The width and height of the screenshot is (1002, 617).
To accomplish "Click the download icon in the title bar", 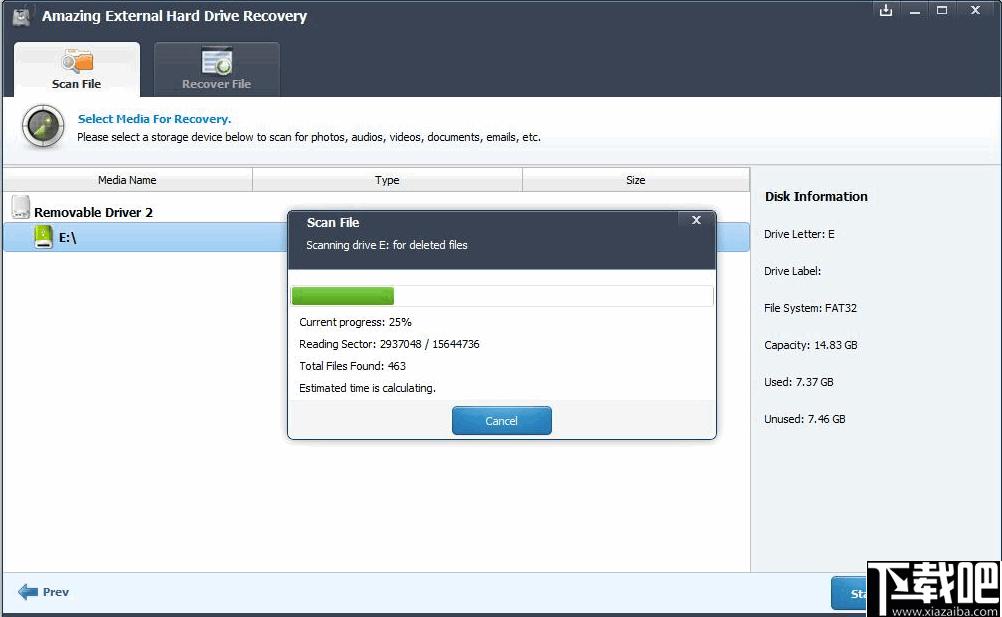I will point(886,11).
